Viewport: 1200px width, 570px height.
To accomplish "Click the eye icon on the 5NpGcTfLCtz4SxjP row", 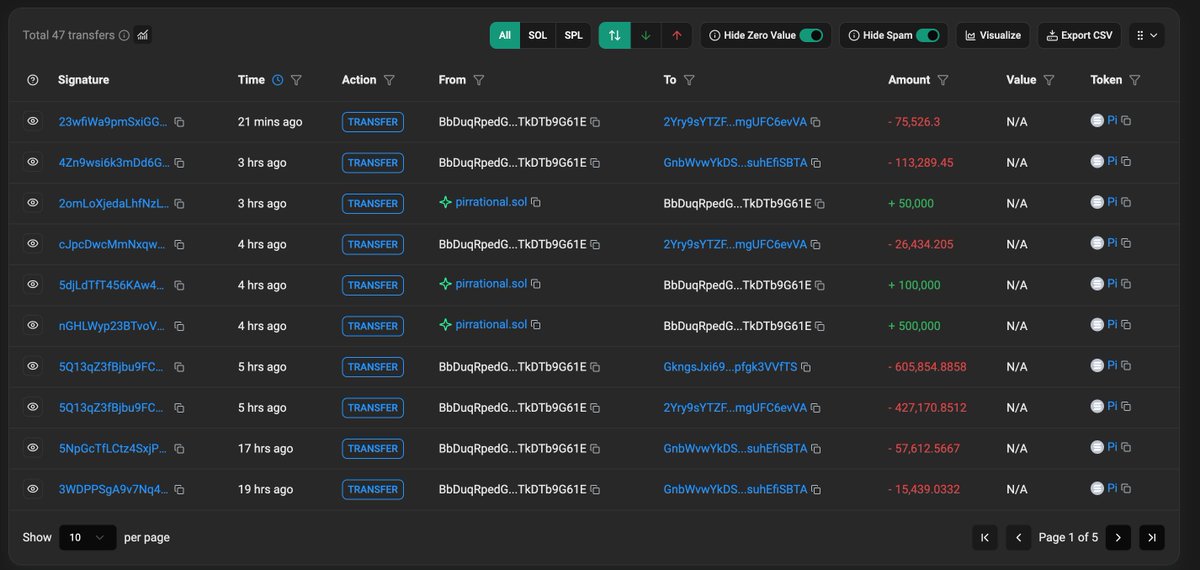I will coord(33,448).
